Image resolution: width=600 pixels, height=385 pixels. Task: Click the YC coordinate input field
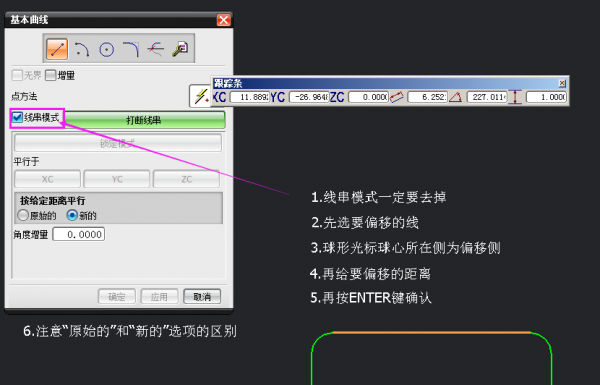pyautogui.click(x=309, y=97)
